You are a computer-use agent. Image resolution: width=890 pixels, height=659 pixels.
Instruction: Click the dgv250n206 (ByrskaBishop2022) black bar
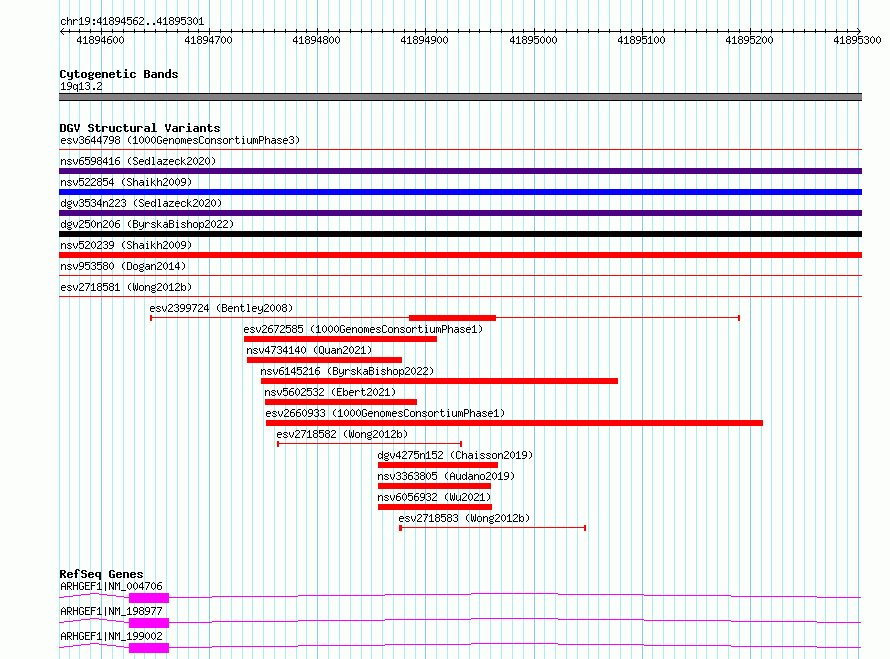pyautogui.click(x=460, y=234)
